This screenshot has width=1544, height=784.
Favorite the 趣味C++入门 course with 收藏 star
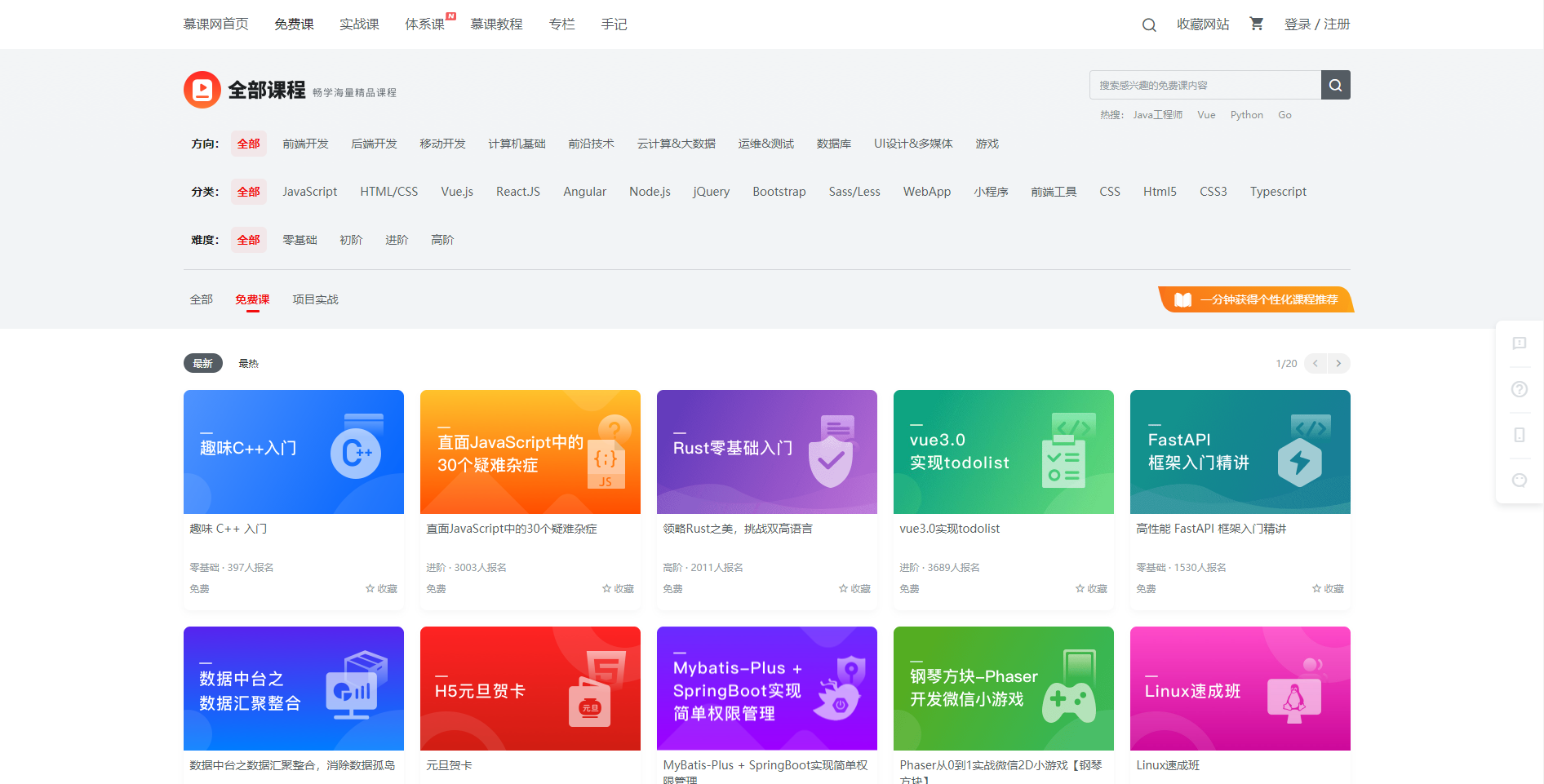click(x=381, y=588)
